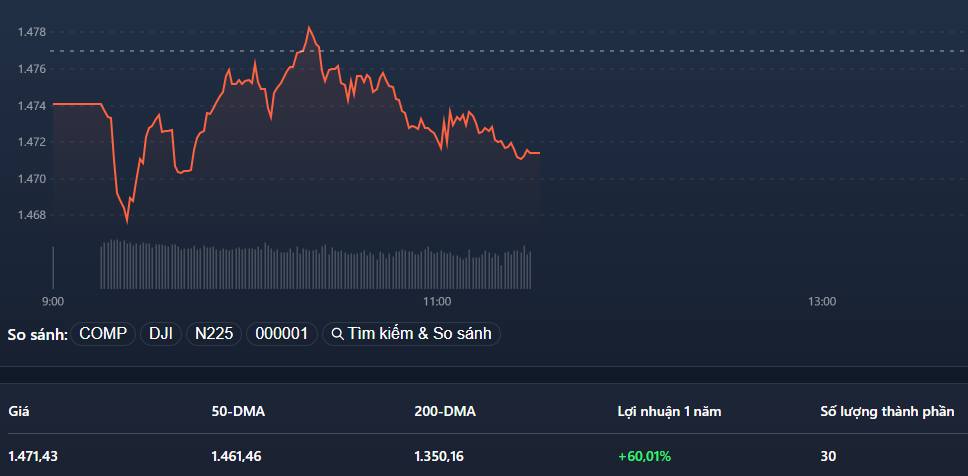Click the magnifier icon in search button

(338, 334)
